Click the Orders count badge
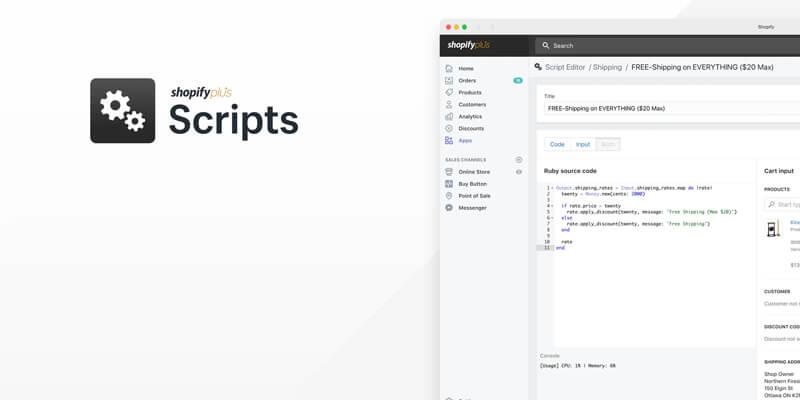Viewport: 800px width, 400px height. tap(518, 81)
